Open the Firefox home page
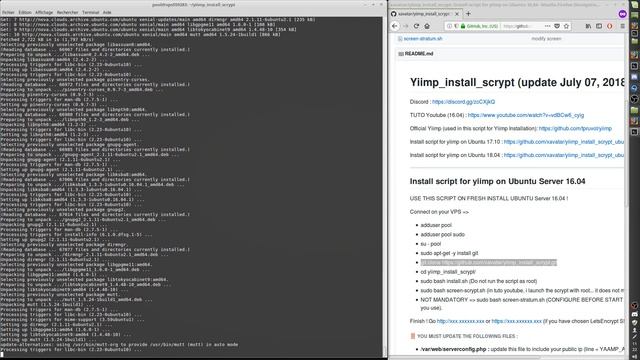The width and height of the screenshot is (640, 360). tap(427, 26)
